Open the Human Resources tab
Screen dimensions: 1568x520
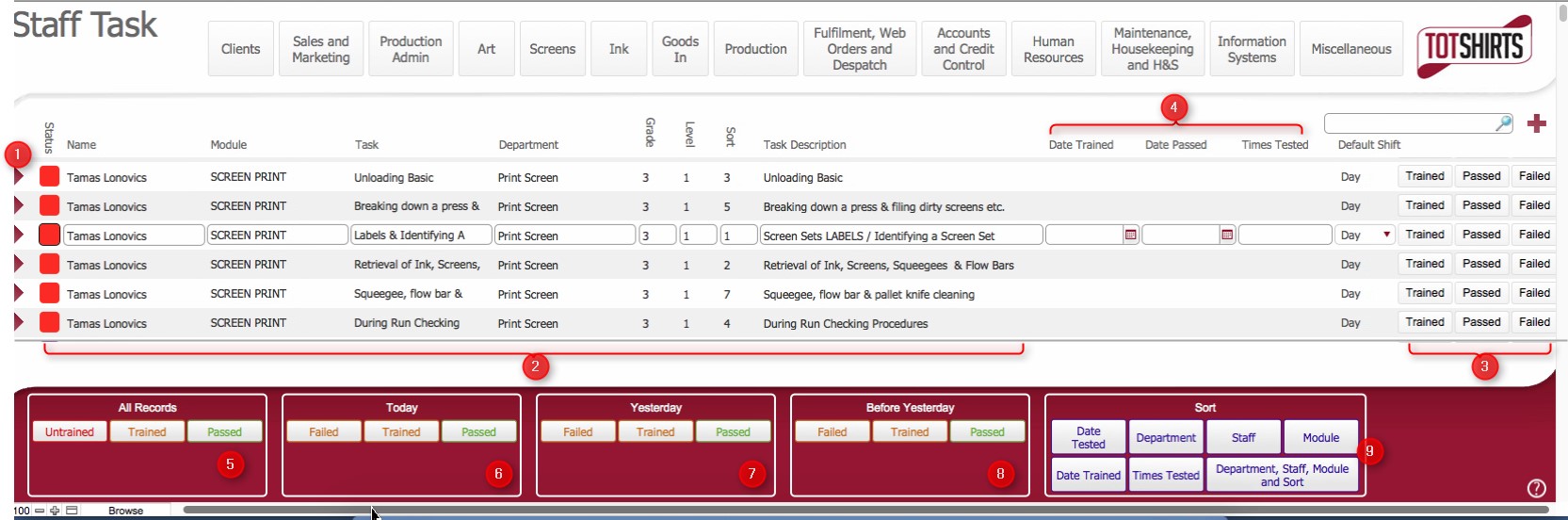pyautogui.click(x=1053, y=49)
